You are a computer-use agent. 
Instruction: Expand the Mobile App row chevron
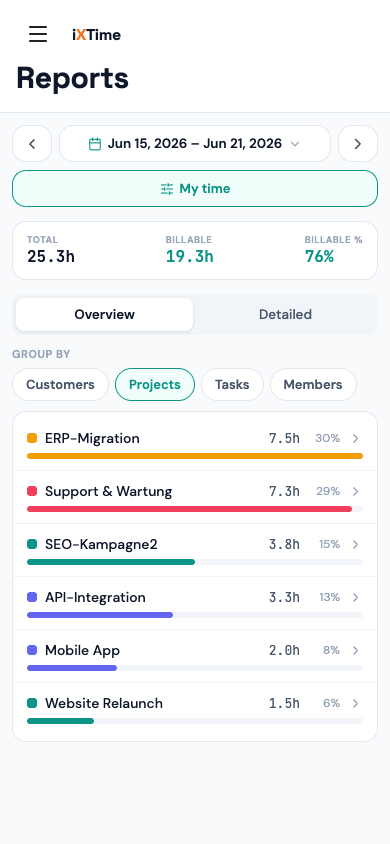click(x=356, y=650)
